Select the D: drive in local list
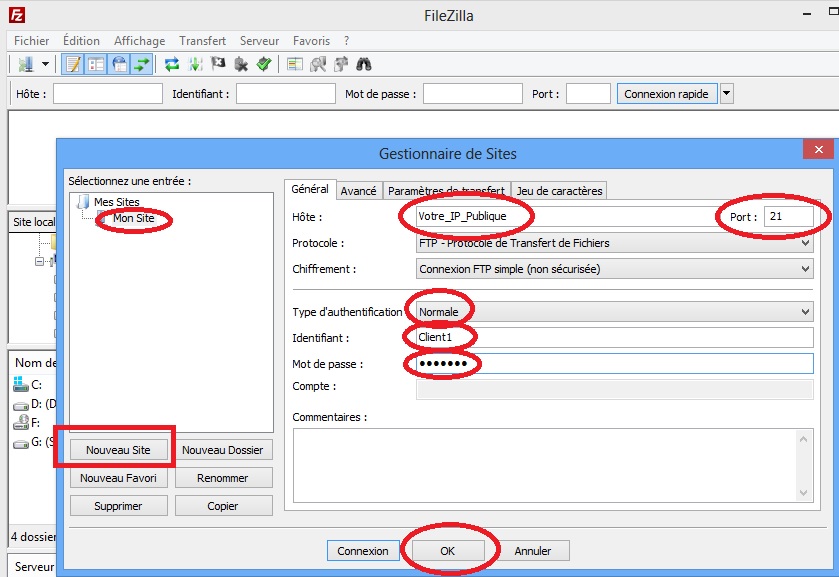The height and width of the screenshot is (577, 839). 34,404
